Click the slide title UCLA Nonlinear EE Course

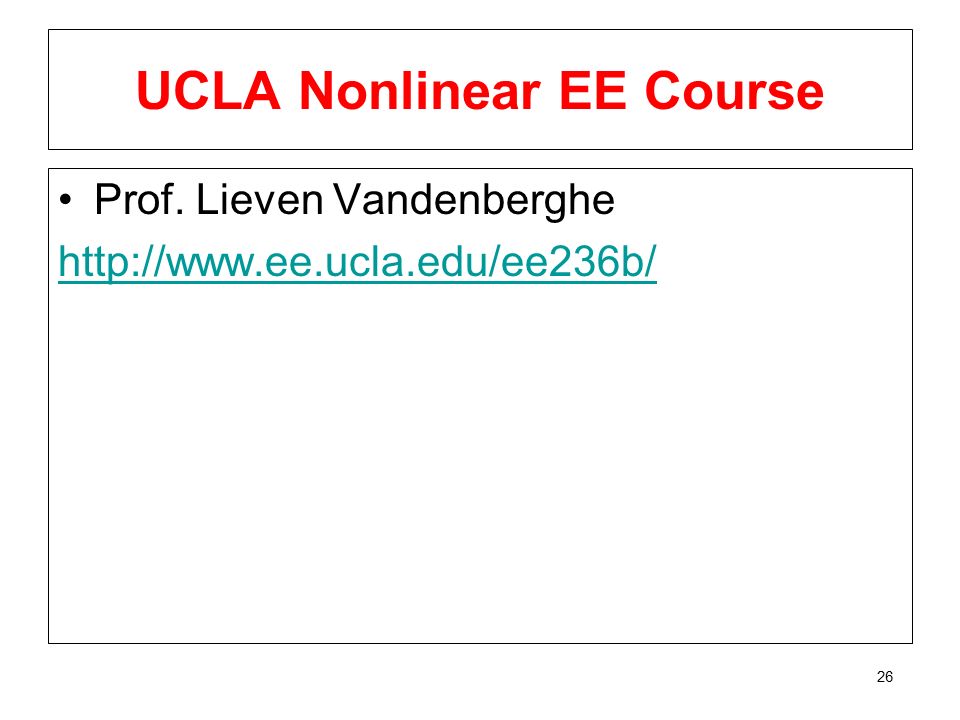[x=480, y=91]
